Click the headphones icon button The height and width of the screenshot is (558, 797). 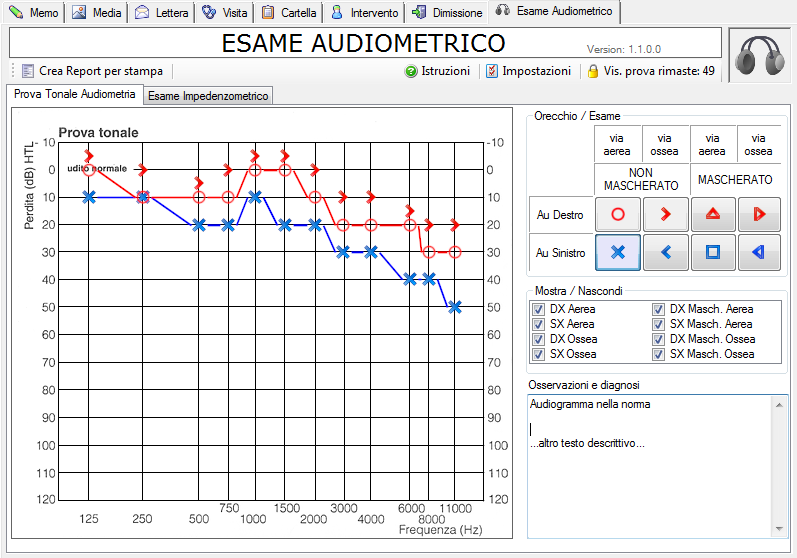pos(757,56)
